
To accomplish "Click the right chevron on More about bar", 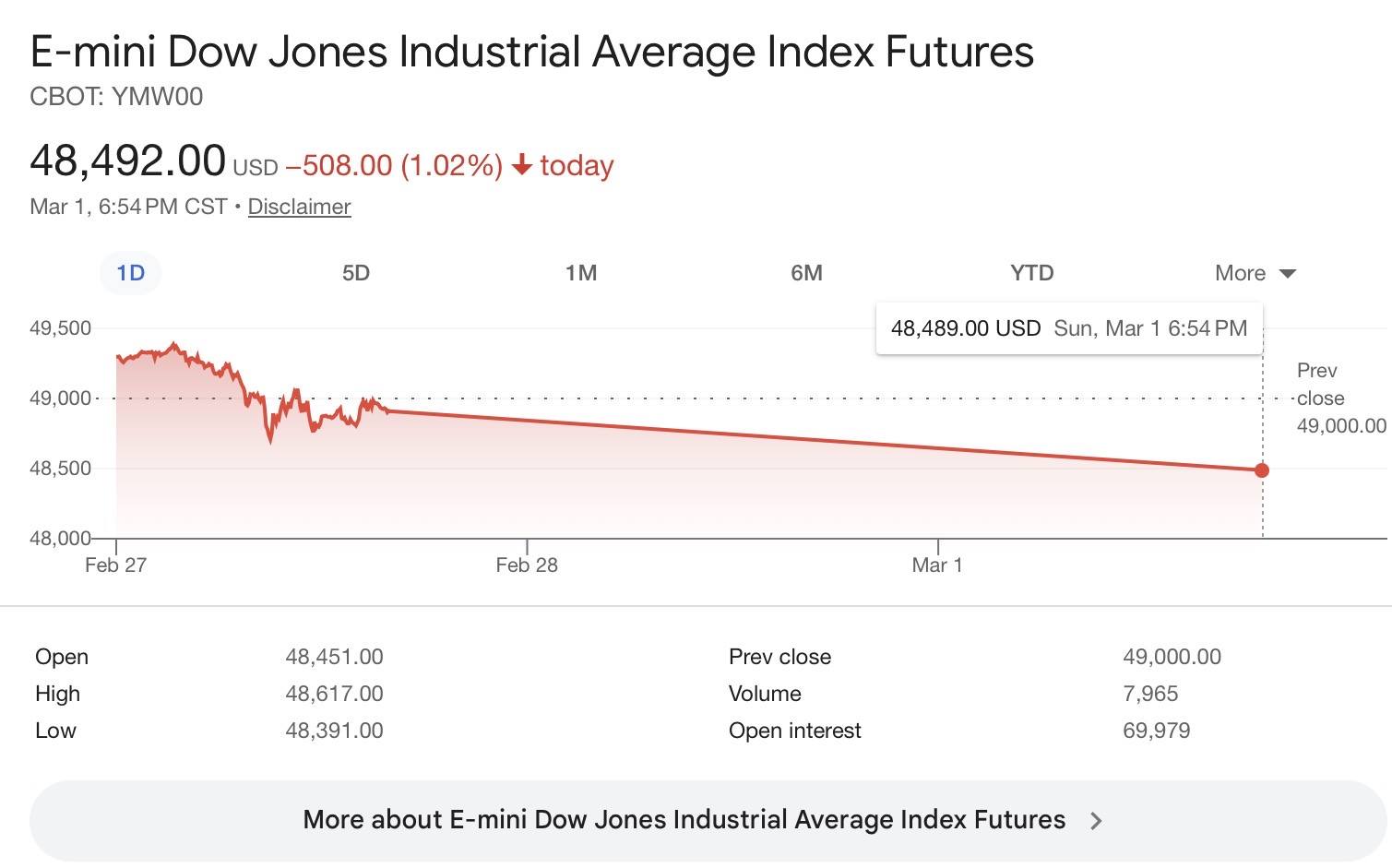I will tap(1096, 821).
